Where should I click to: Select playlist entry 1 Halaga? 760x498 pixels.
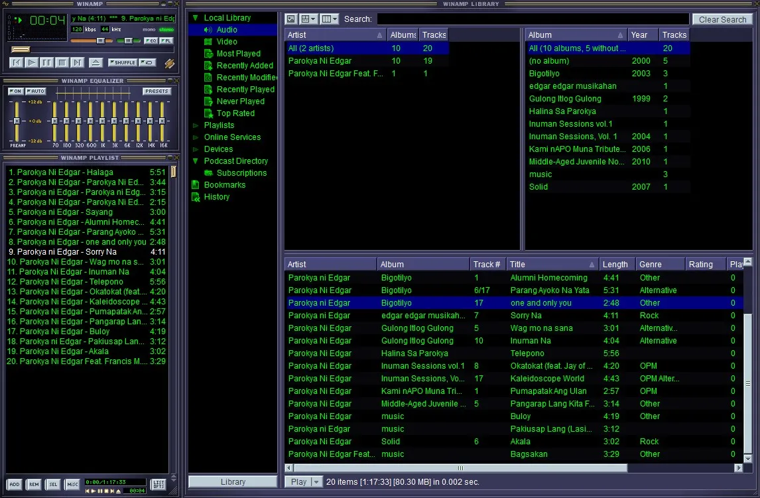coord(86,172)
